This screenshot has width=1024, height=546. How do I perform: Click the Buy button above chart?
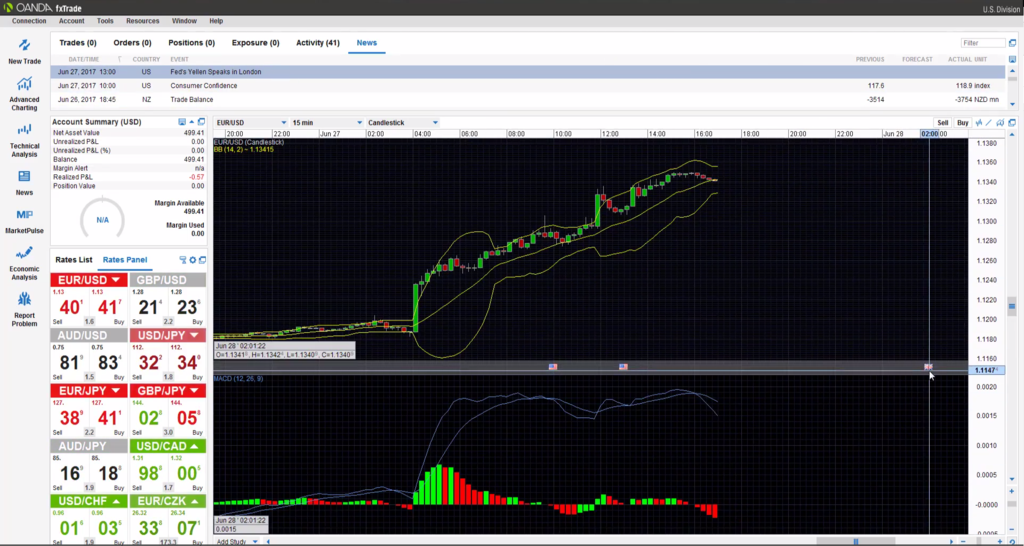(962, 122)
